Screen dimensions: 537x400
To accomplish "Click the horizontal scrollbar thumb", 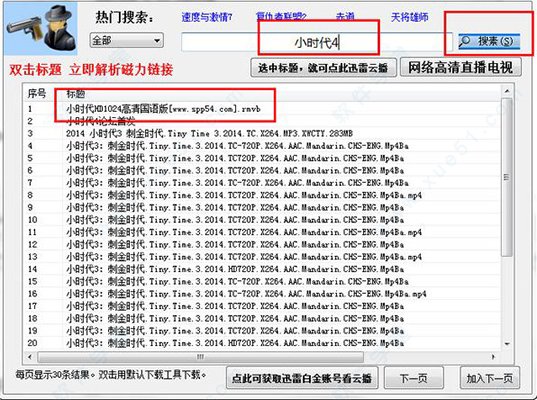I will 200,357.
